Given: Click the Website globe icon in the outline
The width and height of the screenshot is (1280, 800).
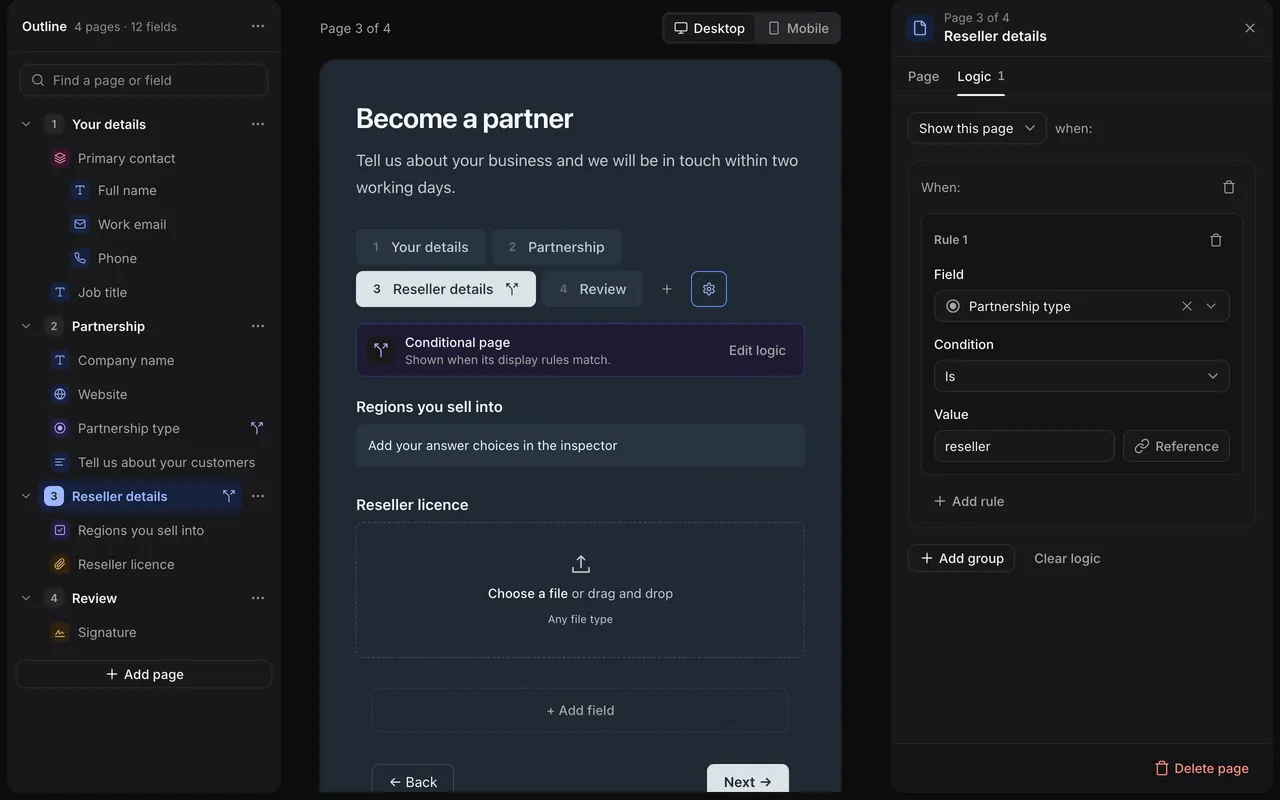Looking at the screenshot, I should coord(60,394).
